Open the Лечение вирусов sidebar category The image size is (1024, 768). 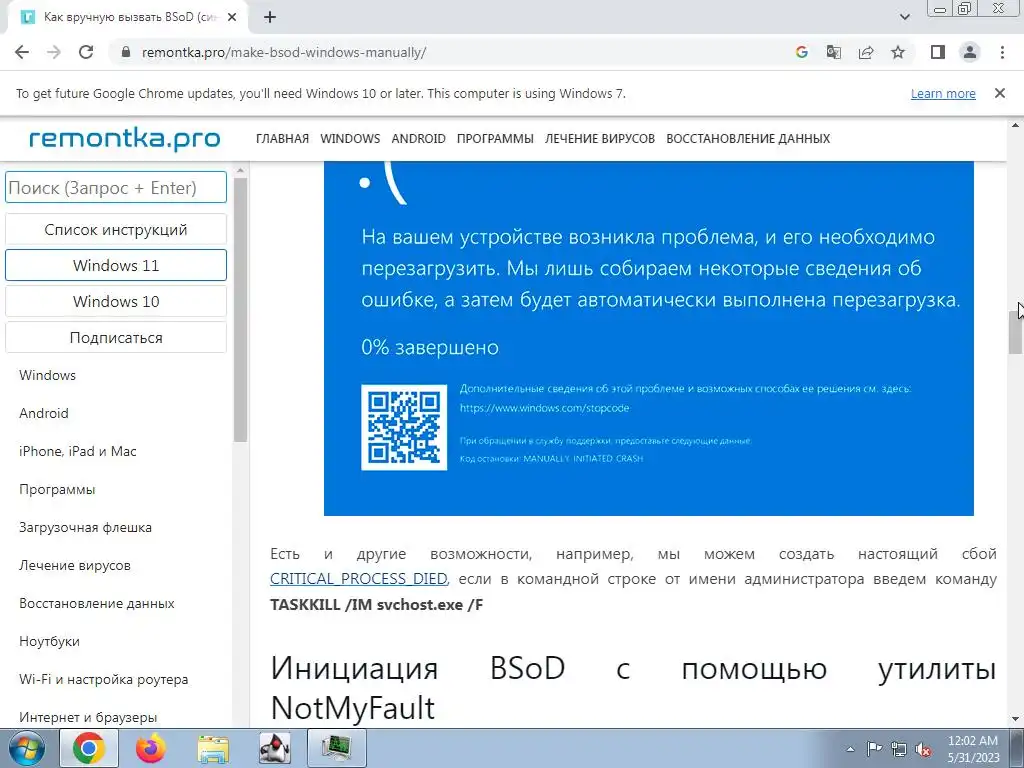pos(74,566)
